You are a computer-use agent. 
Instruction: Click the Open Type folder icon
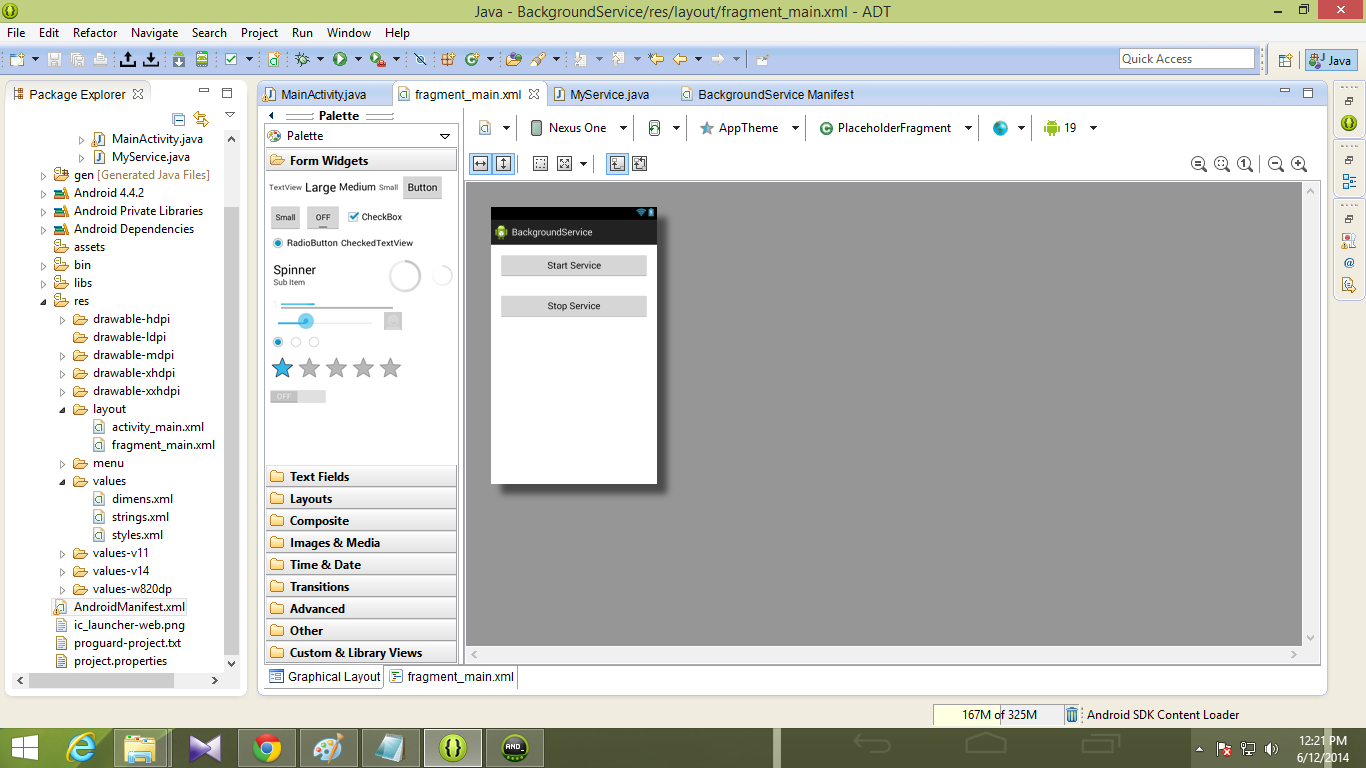(x=514, y=59)
